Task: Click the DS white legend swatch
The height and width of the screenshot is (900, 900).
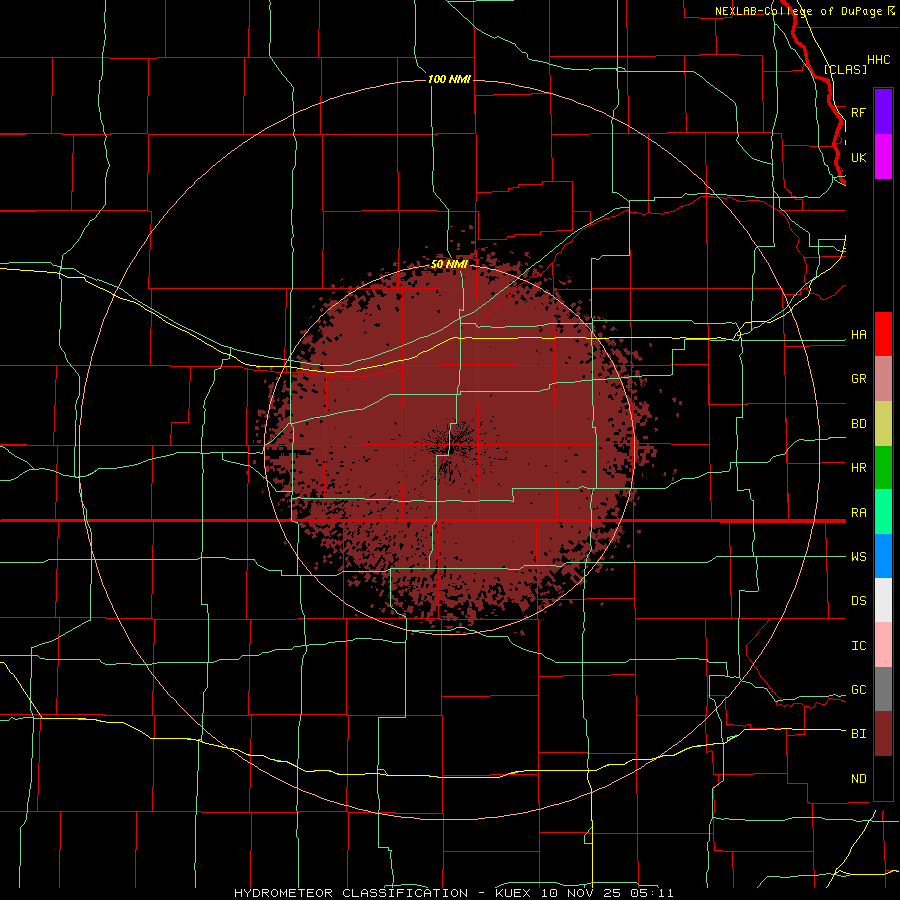Action: (883, 600)
